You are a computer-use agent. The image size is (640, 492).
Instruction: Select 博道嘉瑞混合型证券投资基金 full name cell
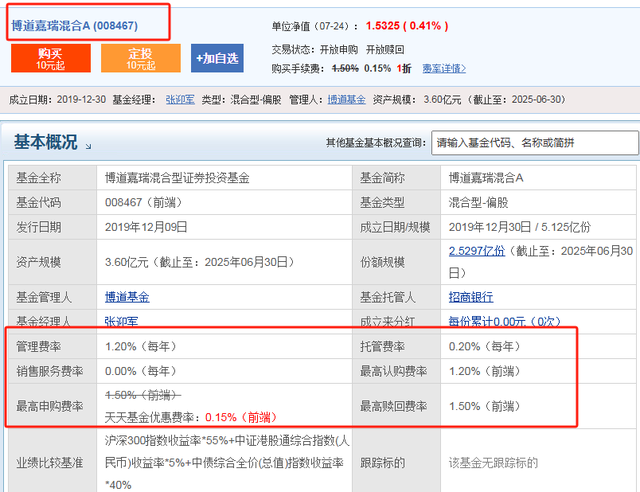pyautogui.click(x=224, y=178)
